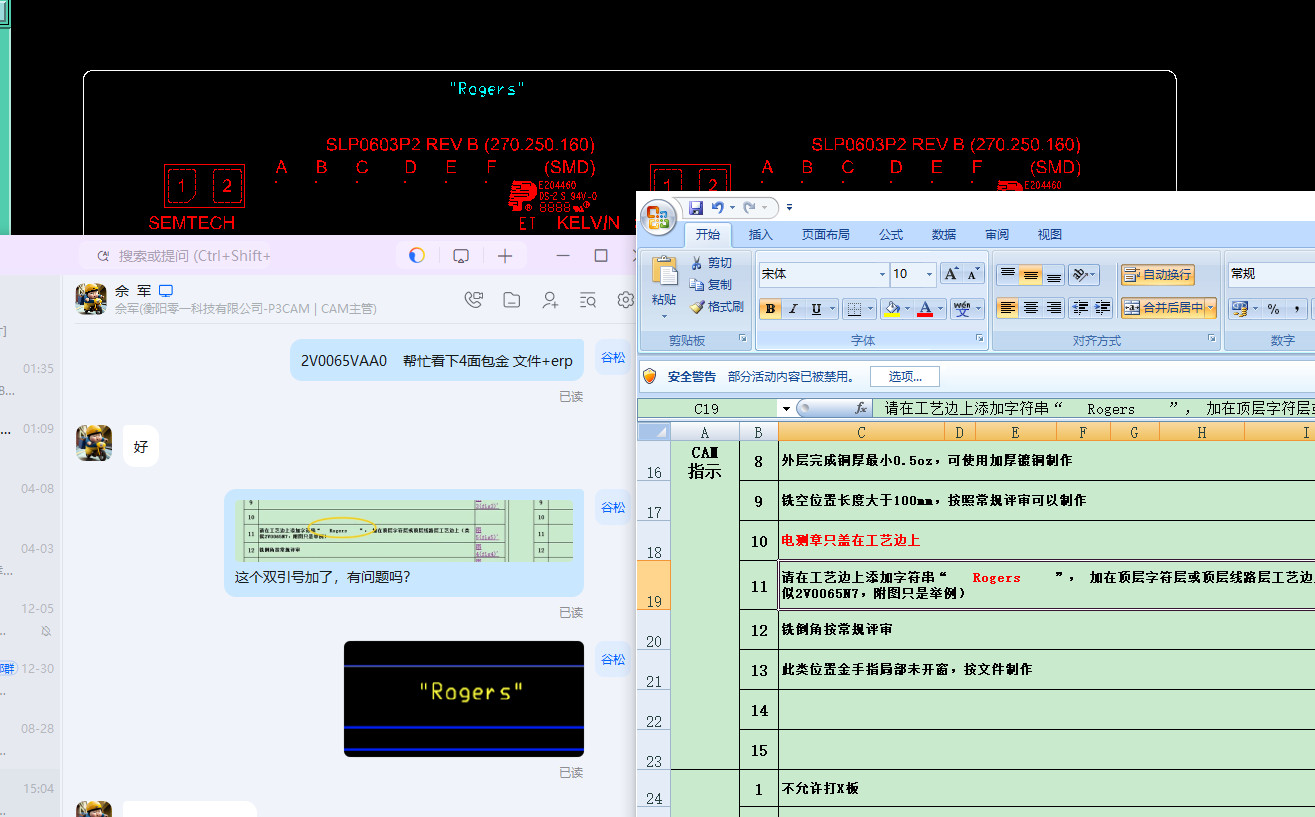
Task: Apply red font color to text
Action: (x=925, y=309)
